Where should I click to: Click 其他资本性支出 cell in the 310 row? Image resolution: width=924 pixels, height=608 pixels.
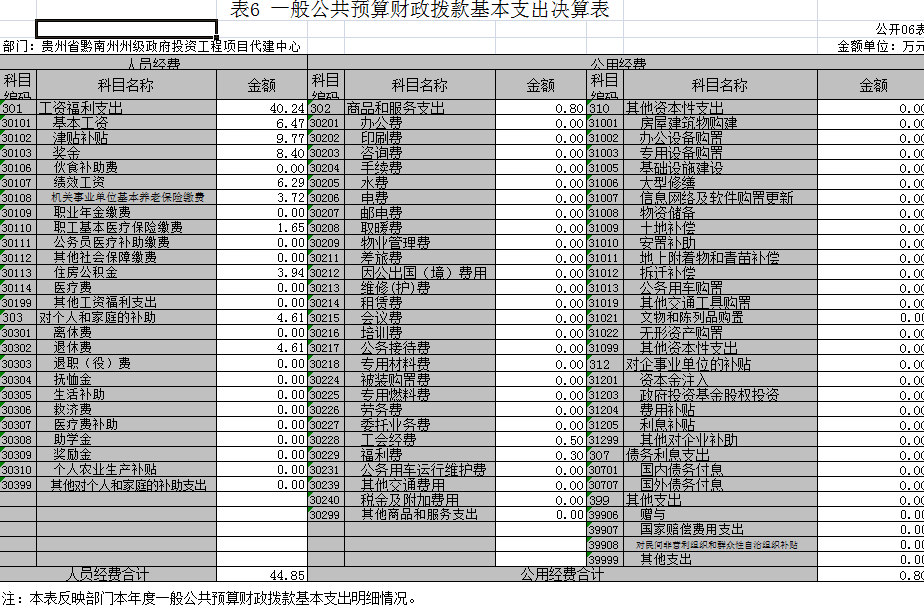pyautogui.click(x=720, y=108)
